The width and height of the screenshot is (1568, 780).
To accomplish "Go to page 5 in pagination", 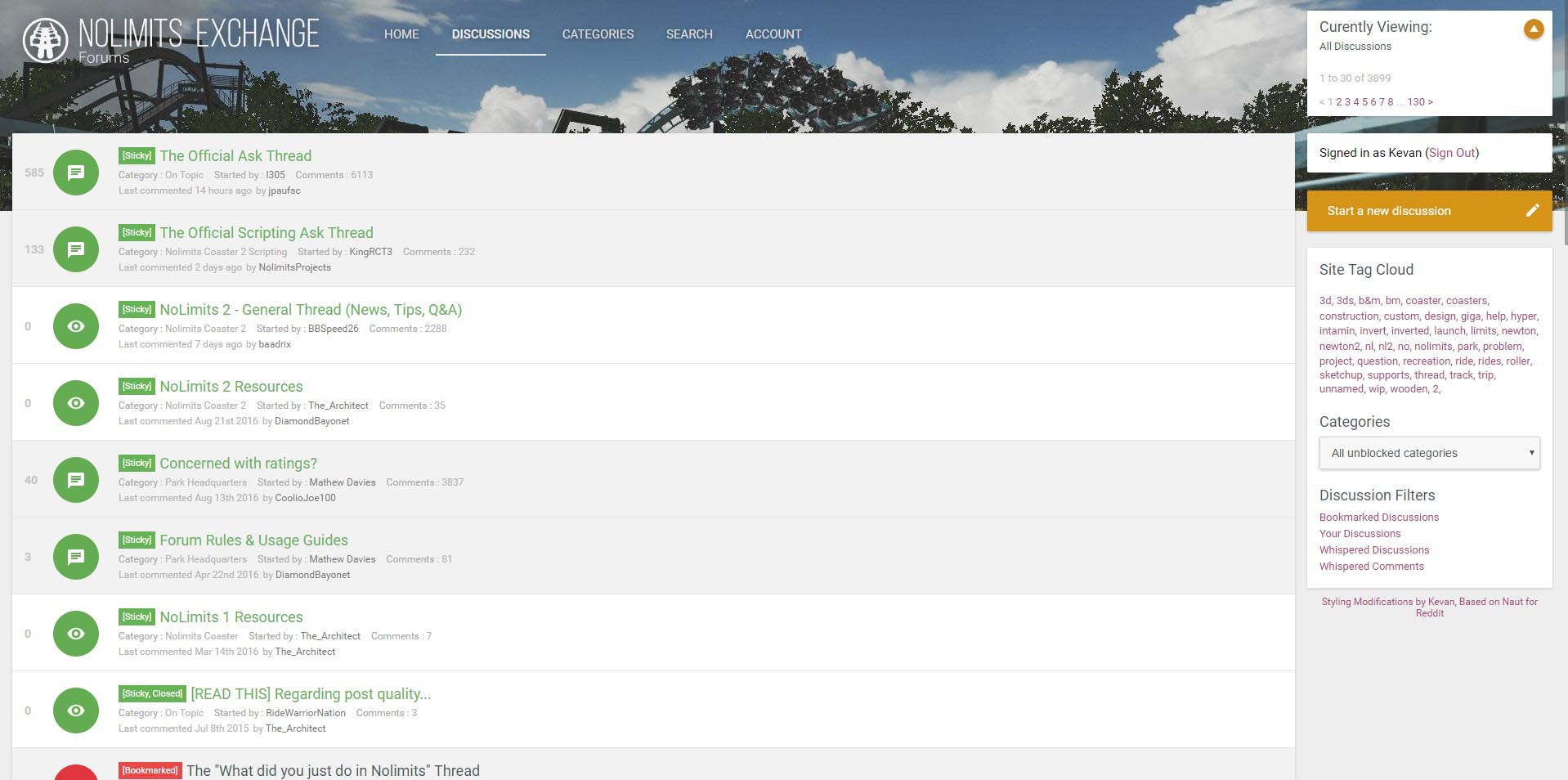I will click(x=1364, y=102).
